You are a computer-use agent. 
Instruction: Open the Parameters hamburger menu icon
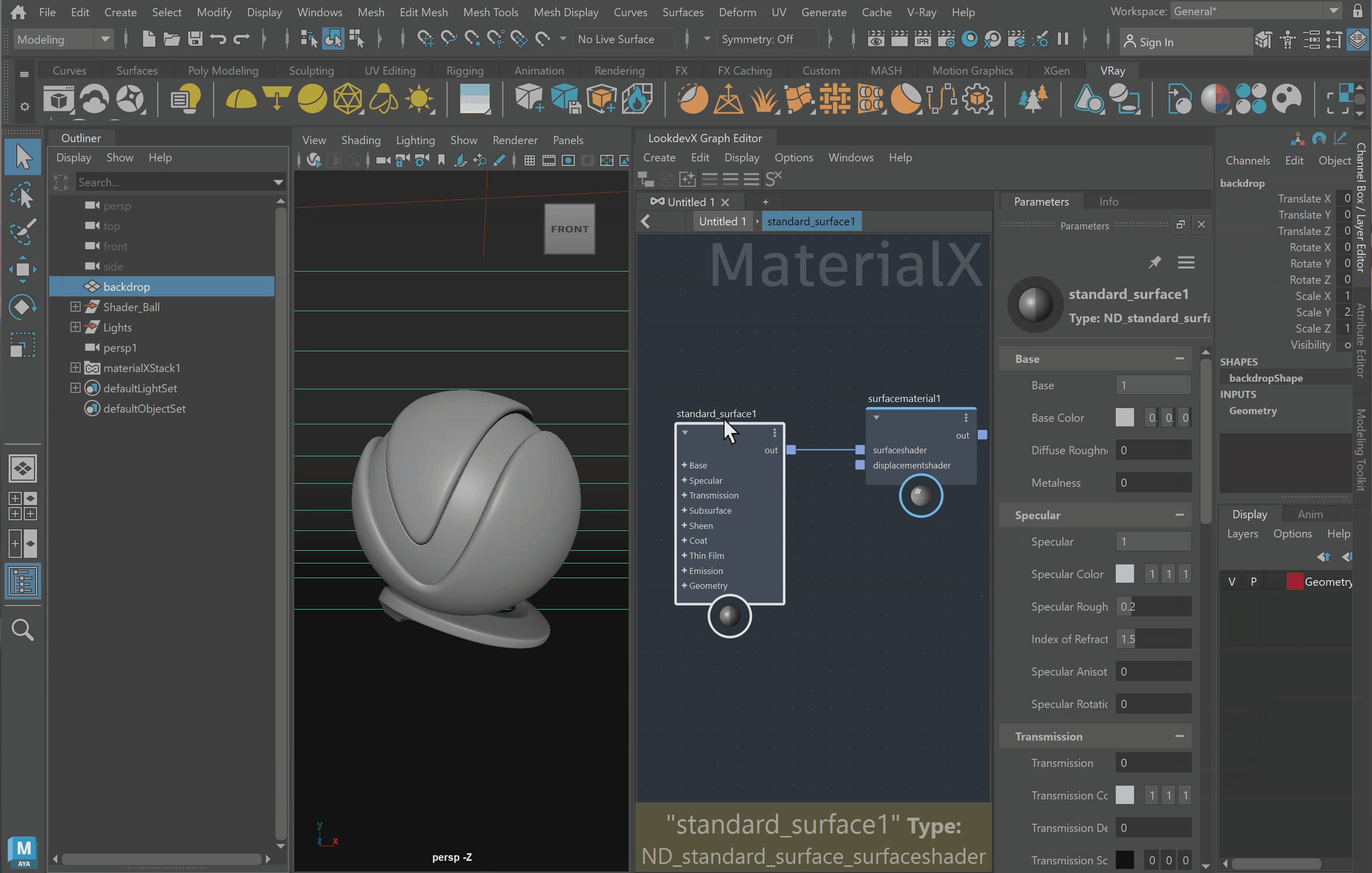pyautogui.click(x=1186, y=262)
